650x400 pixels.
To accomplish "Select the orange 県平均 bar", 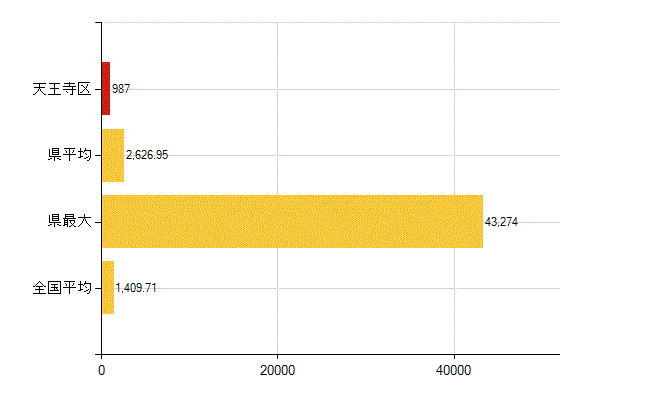I will 112,155.
